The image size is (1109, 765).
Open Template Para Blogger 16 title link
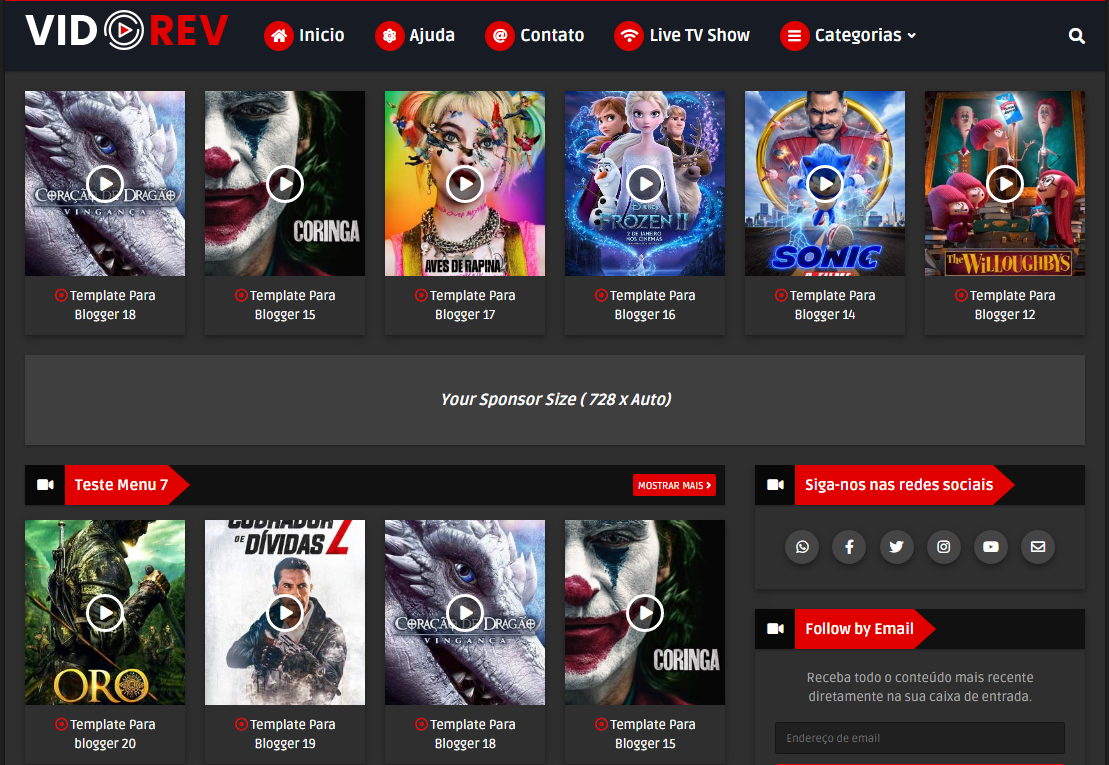[645, 305]
